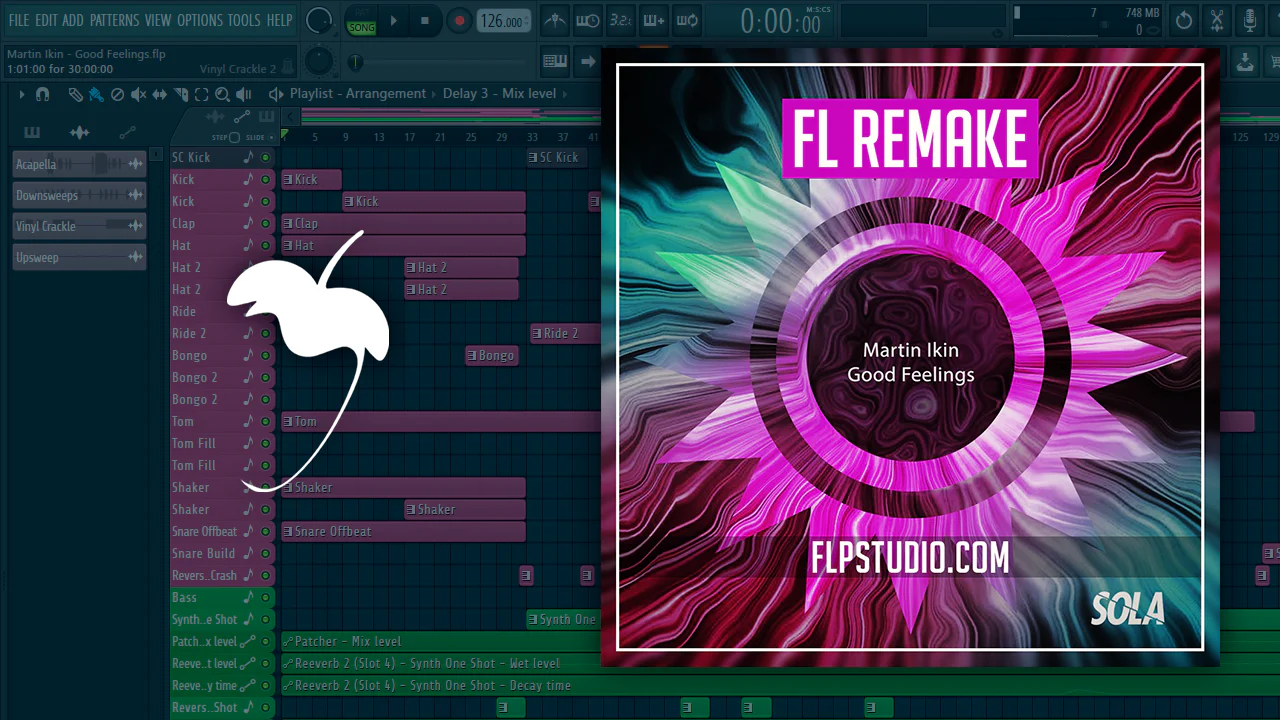Image resolution: width=1280 pixels, height=720 pixels.
Task: Select the Mute tool in playlist toolbar
Action: click(138, 94)
